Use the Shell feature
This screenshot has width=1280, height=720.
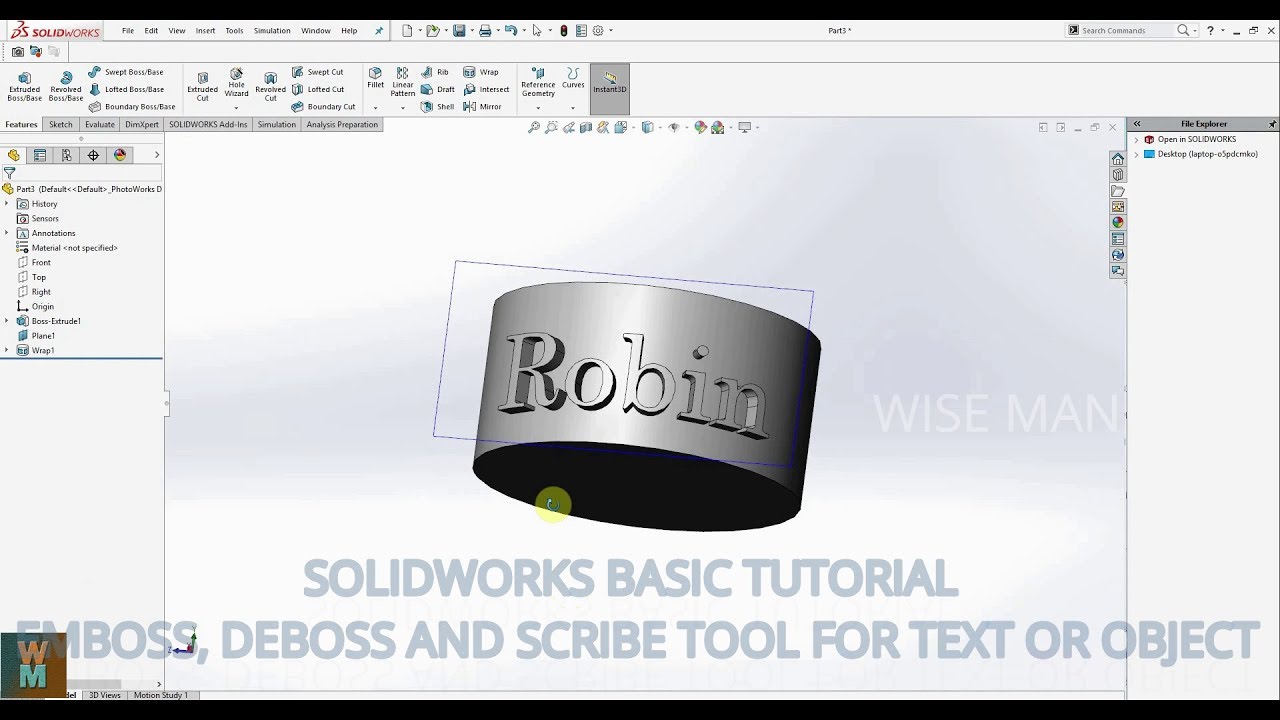(x=437, y=106)
